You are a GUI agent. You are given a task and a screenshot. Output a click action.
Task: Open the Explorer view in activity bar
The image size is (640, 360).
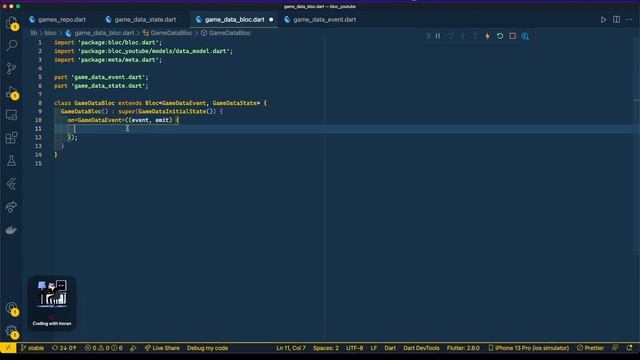pyautogui.click(x=11, y=23)
